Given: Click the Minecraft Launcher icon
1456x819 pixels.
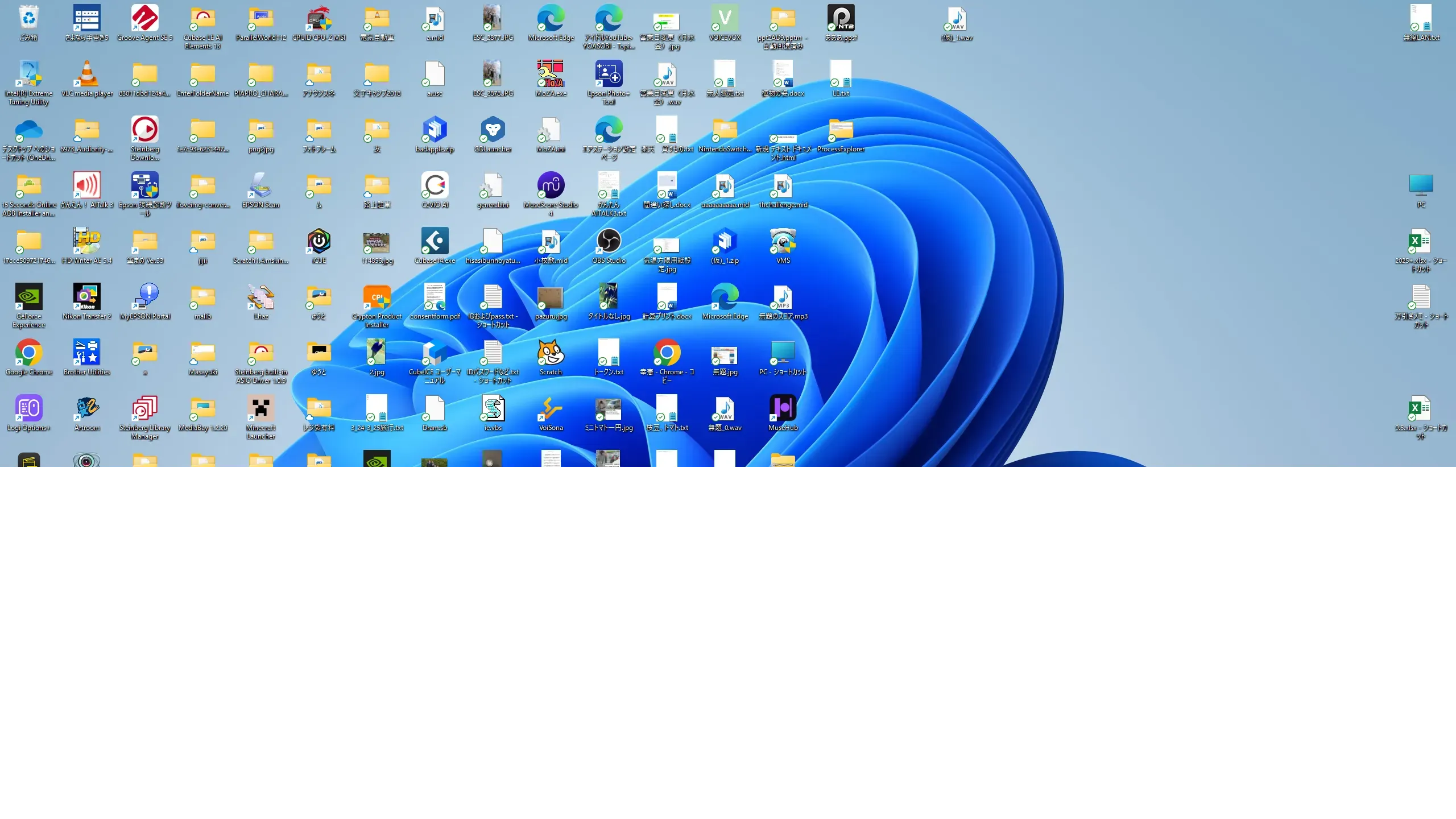Looking at the screenshot, I should tap(261, 408).
